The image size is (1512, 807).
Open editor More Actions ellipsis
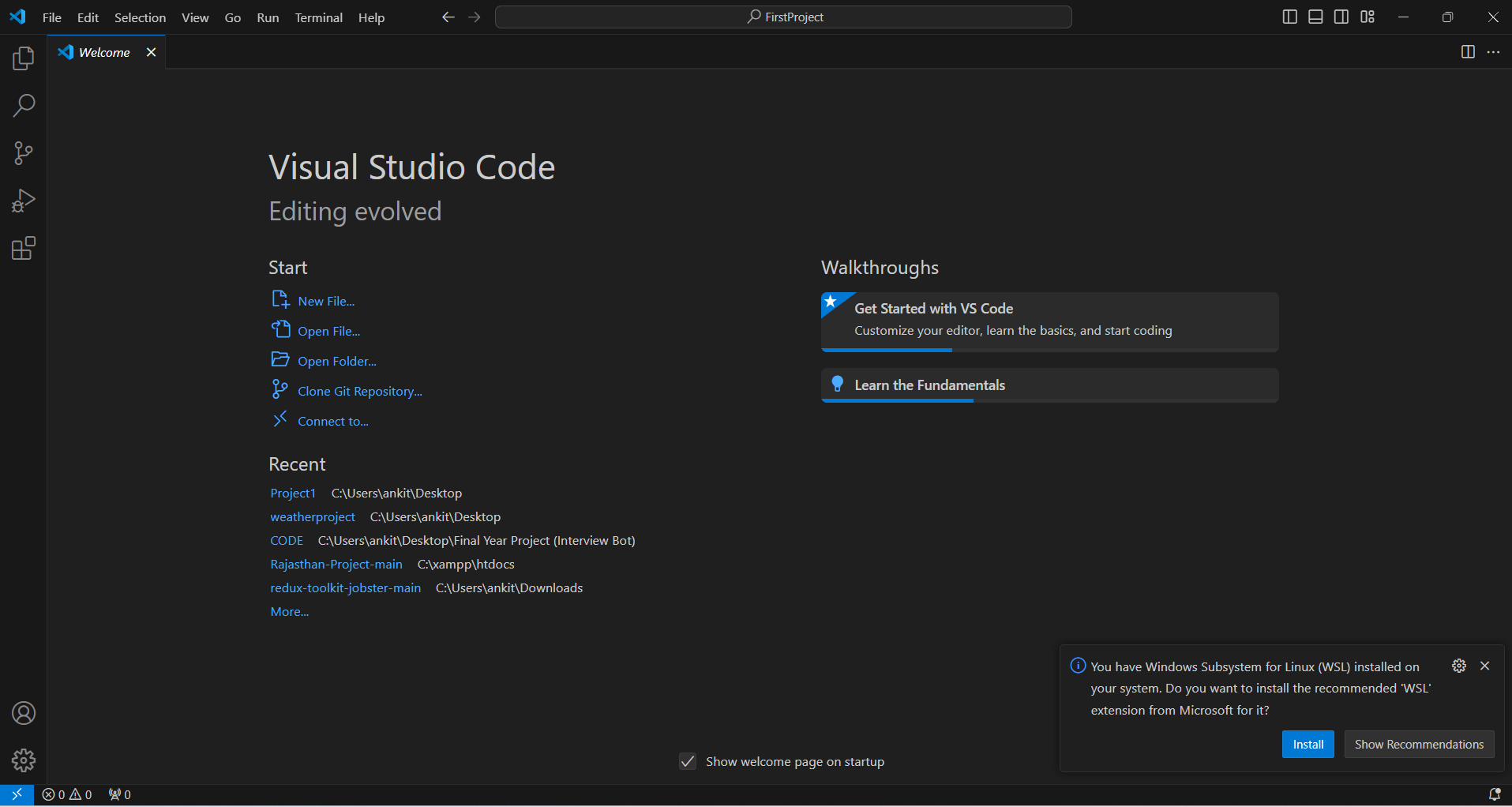pos(1493,52)
